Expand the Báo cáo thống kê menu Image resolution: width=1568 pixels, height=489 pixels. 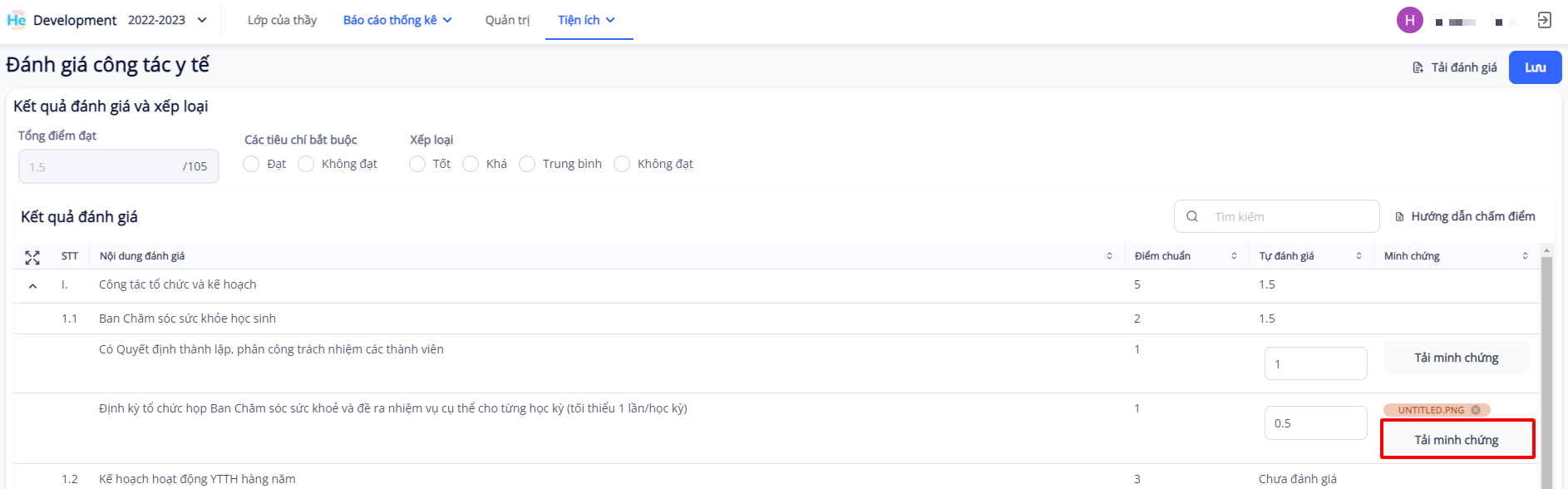tap(397, 20)
